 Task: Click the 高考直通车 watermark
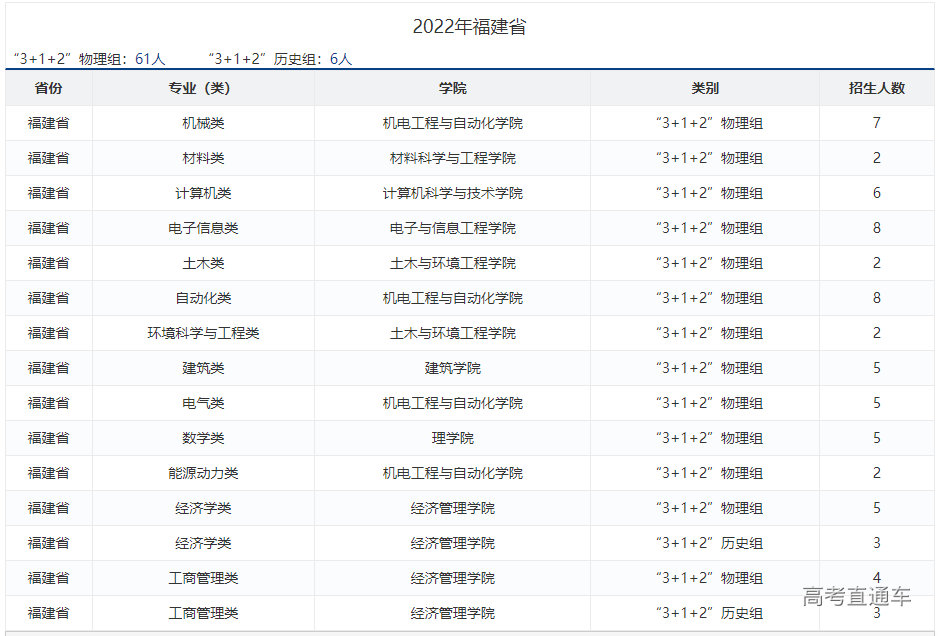pos(856,597)
